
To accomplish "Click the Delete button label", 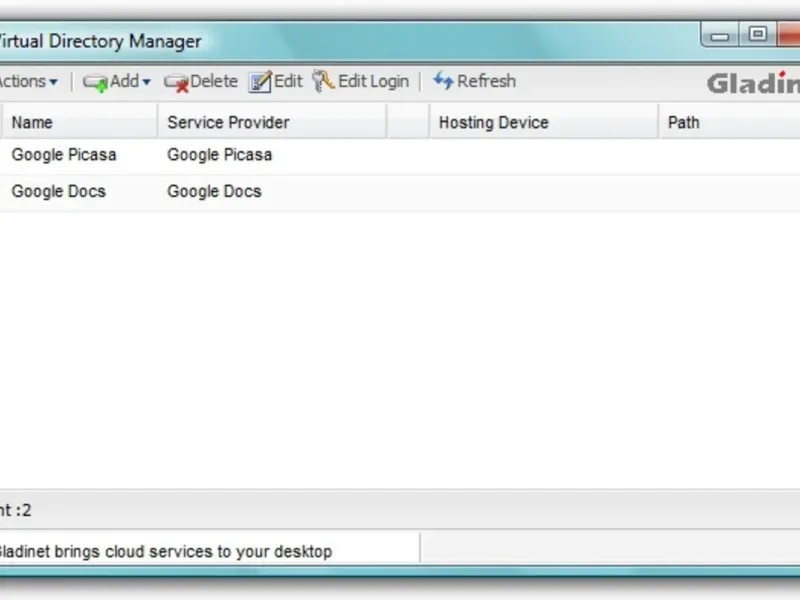I will (x=214, y=81).
